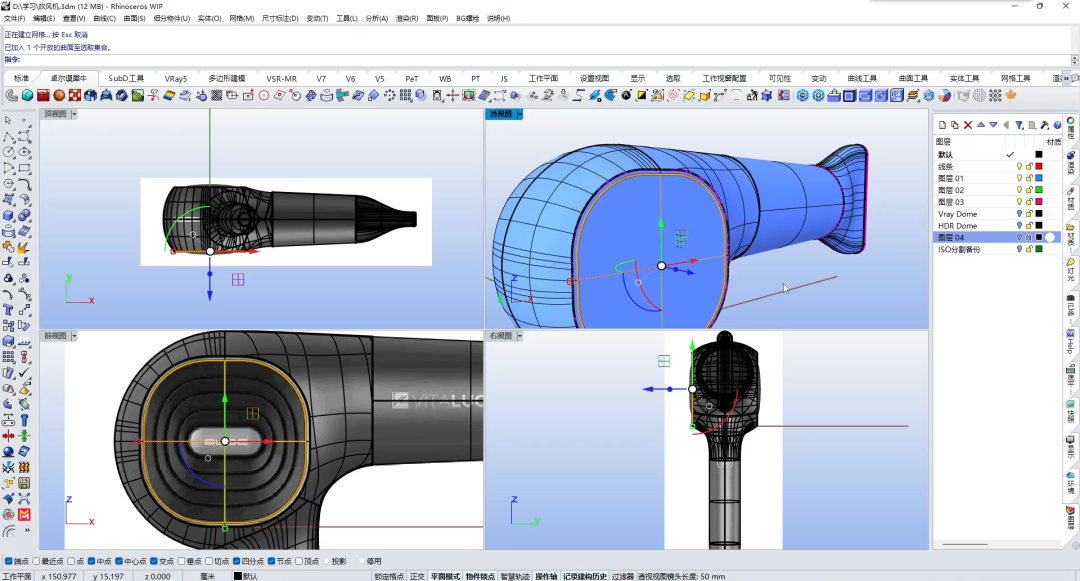
Task: Click the orange maple leaf icon
Action: [1011, 96]
